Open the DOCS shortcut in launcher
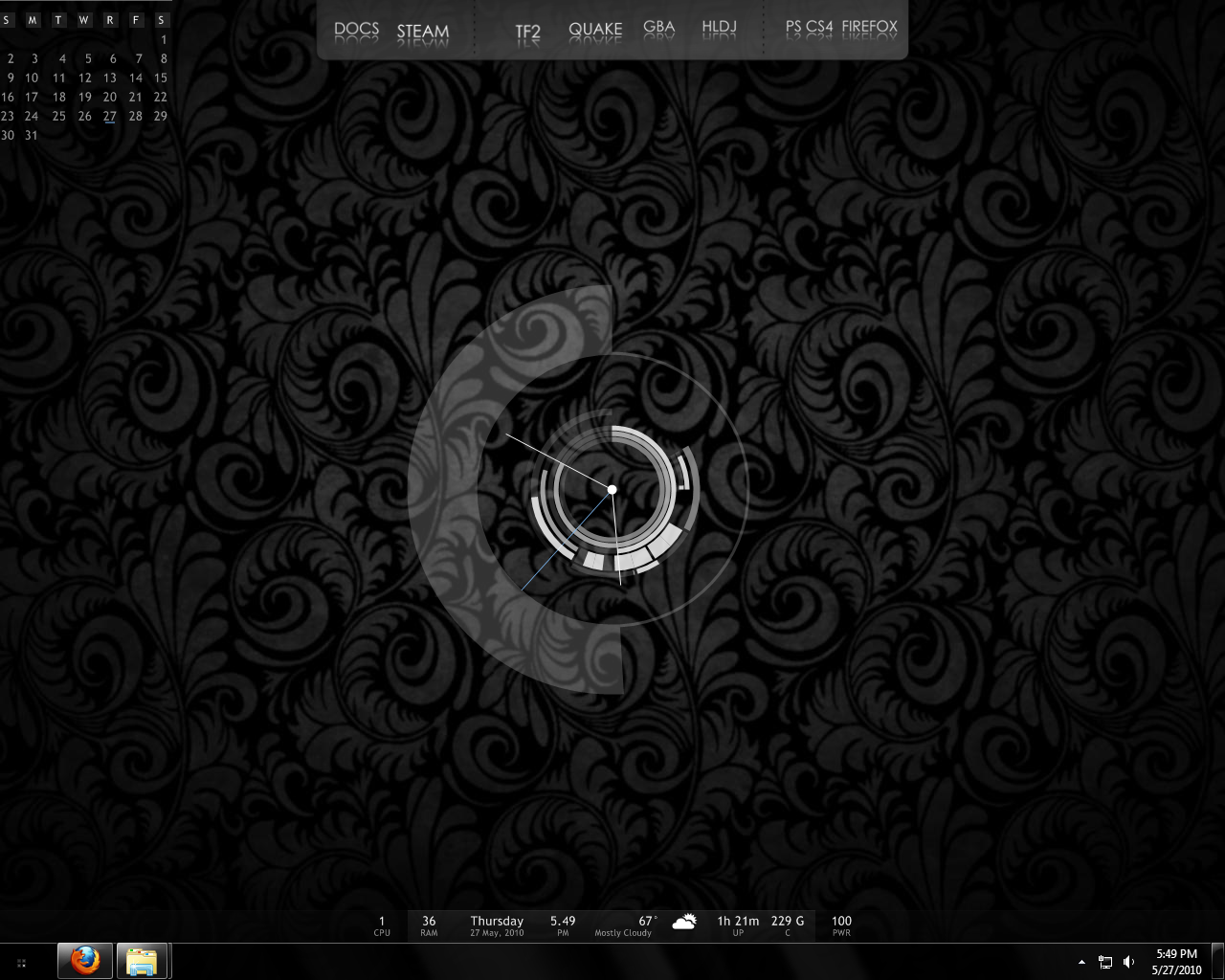Screen dimensions: 1225x980 [x=357, y=30]
